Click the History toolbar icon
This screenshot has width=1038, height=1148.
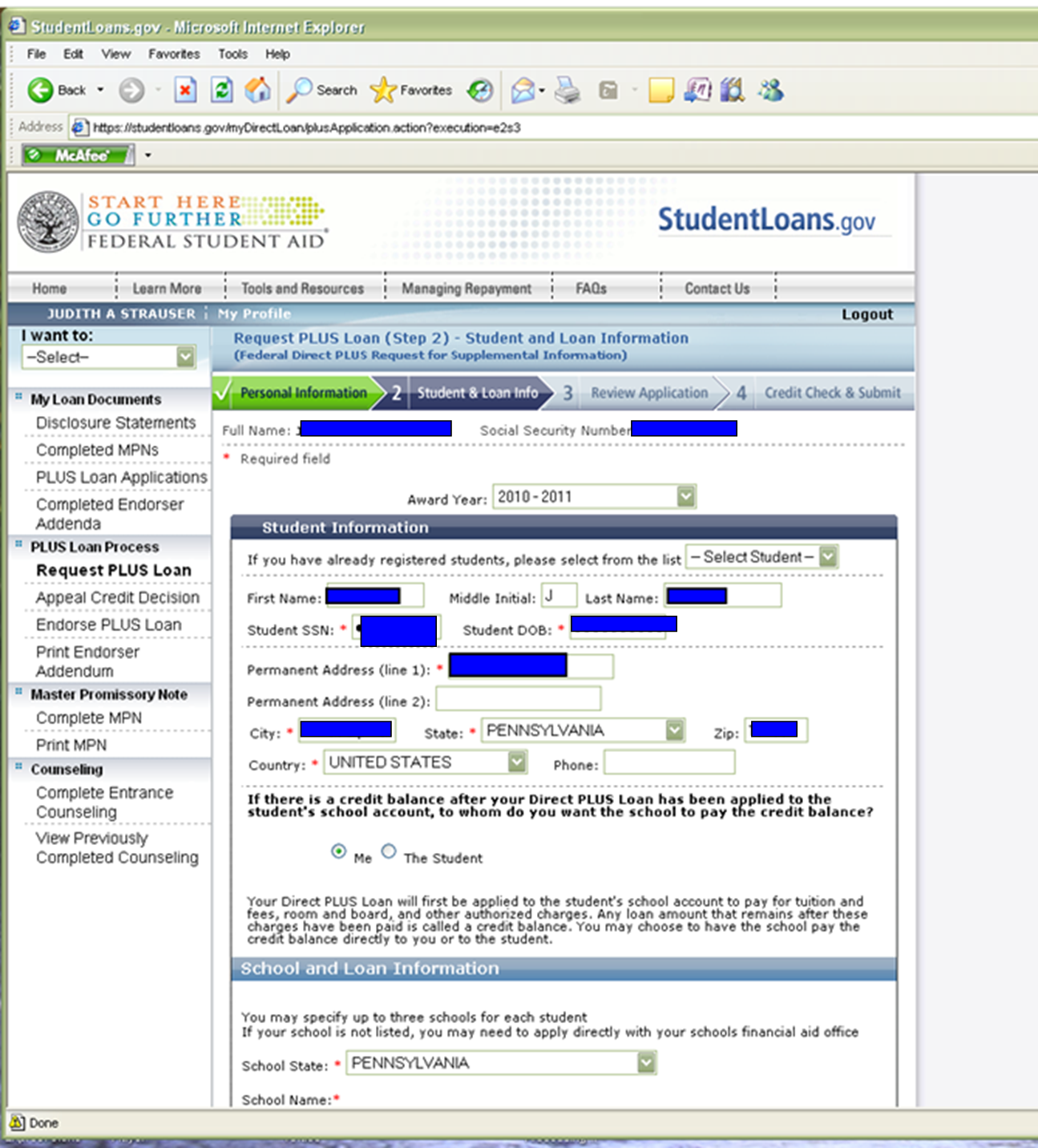[480, 91]
